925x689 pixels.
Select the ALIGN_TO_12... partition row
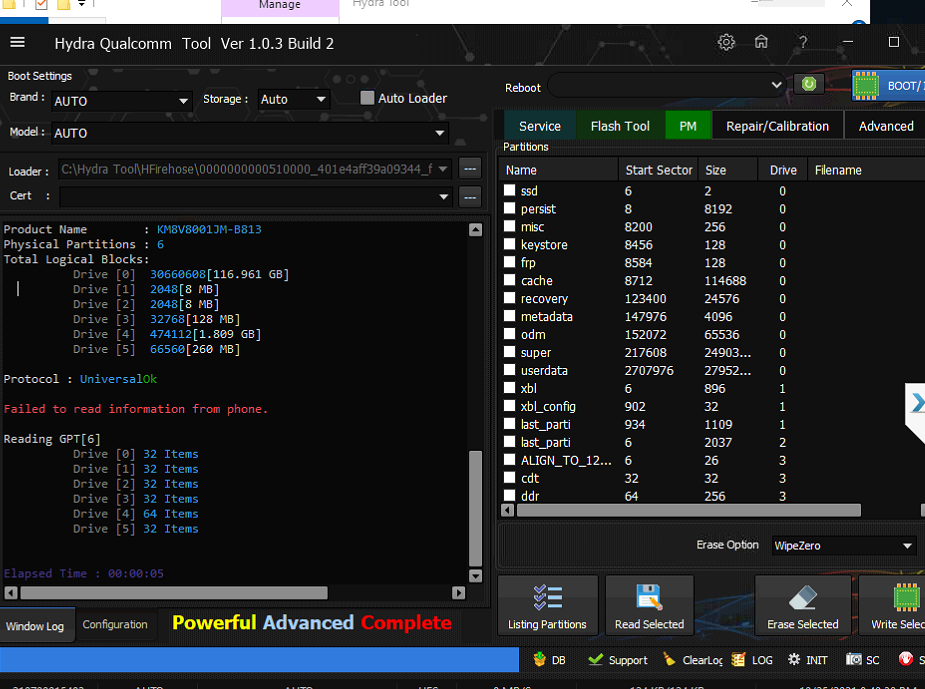click(x=713, y=460)
